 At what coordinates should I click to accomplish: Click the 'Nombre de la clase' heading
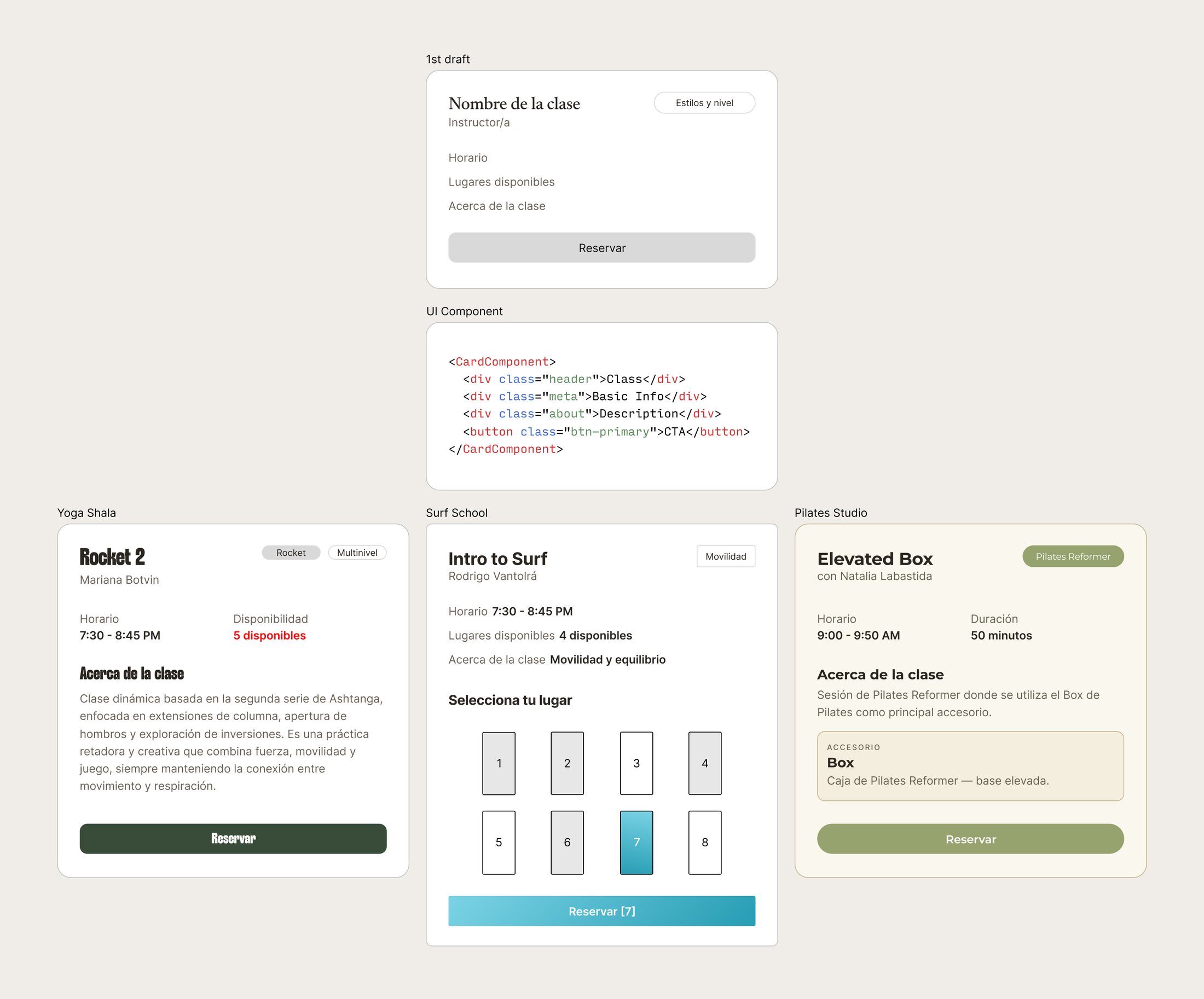coord(514,103)
